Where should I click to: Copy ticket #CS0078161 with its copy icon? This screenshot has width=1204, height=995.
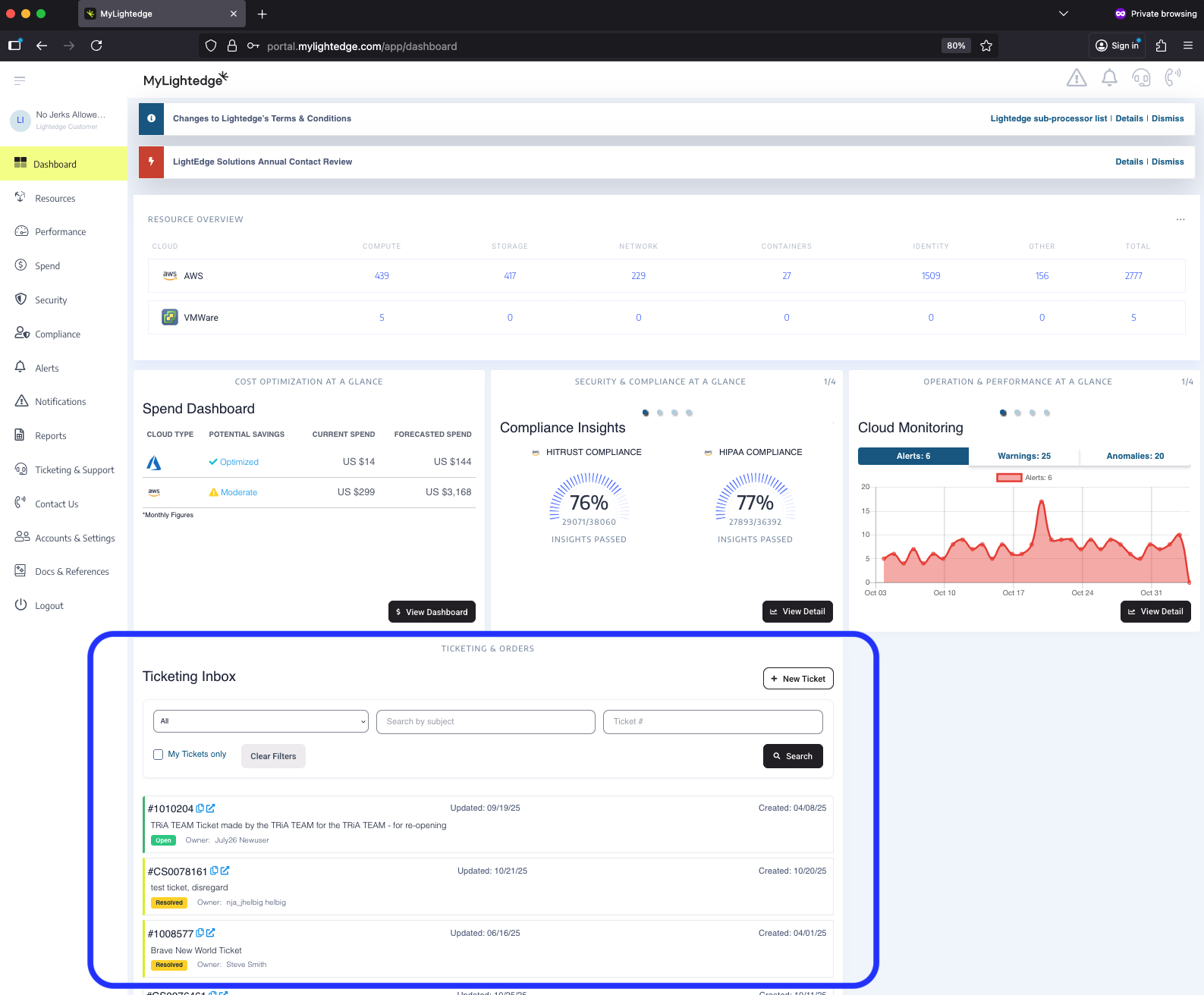[214, 871]
